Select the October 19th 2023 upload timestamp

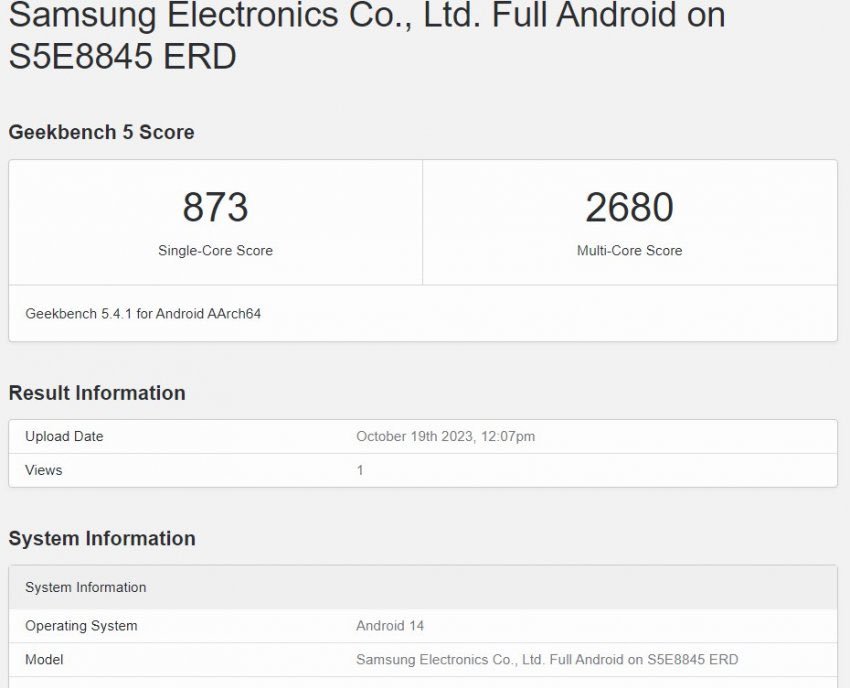445,436
